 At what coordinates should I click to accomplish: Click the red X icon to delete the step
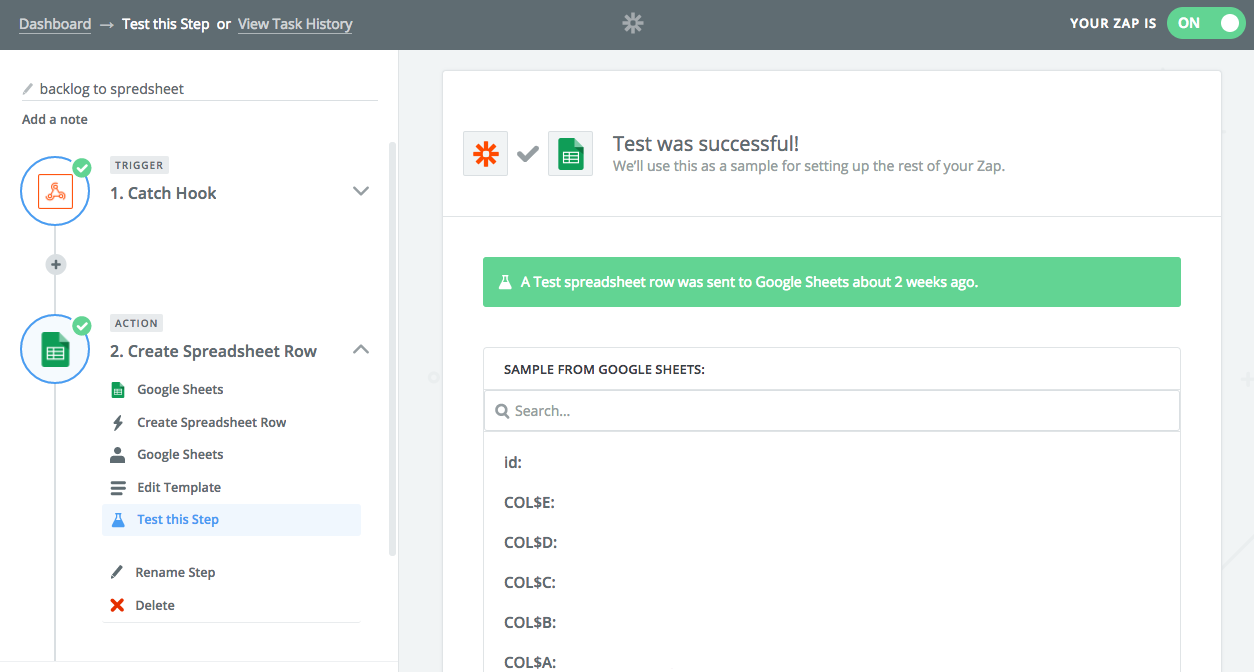tap(119, 605)
